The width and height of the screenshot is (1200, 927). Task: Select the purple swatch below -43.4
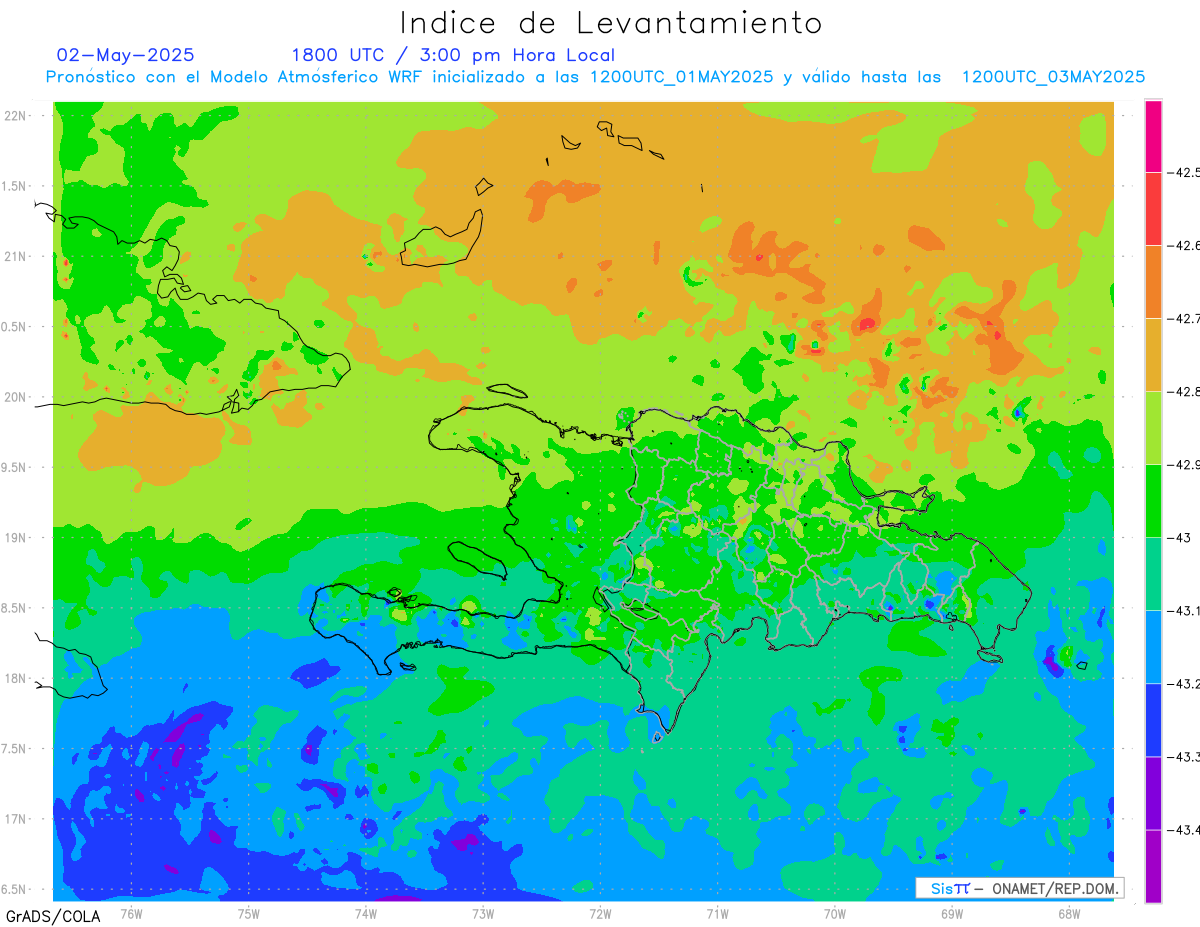(1153, 865)
